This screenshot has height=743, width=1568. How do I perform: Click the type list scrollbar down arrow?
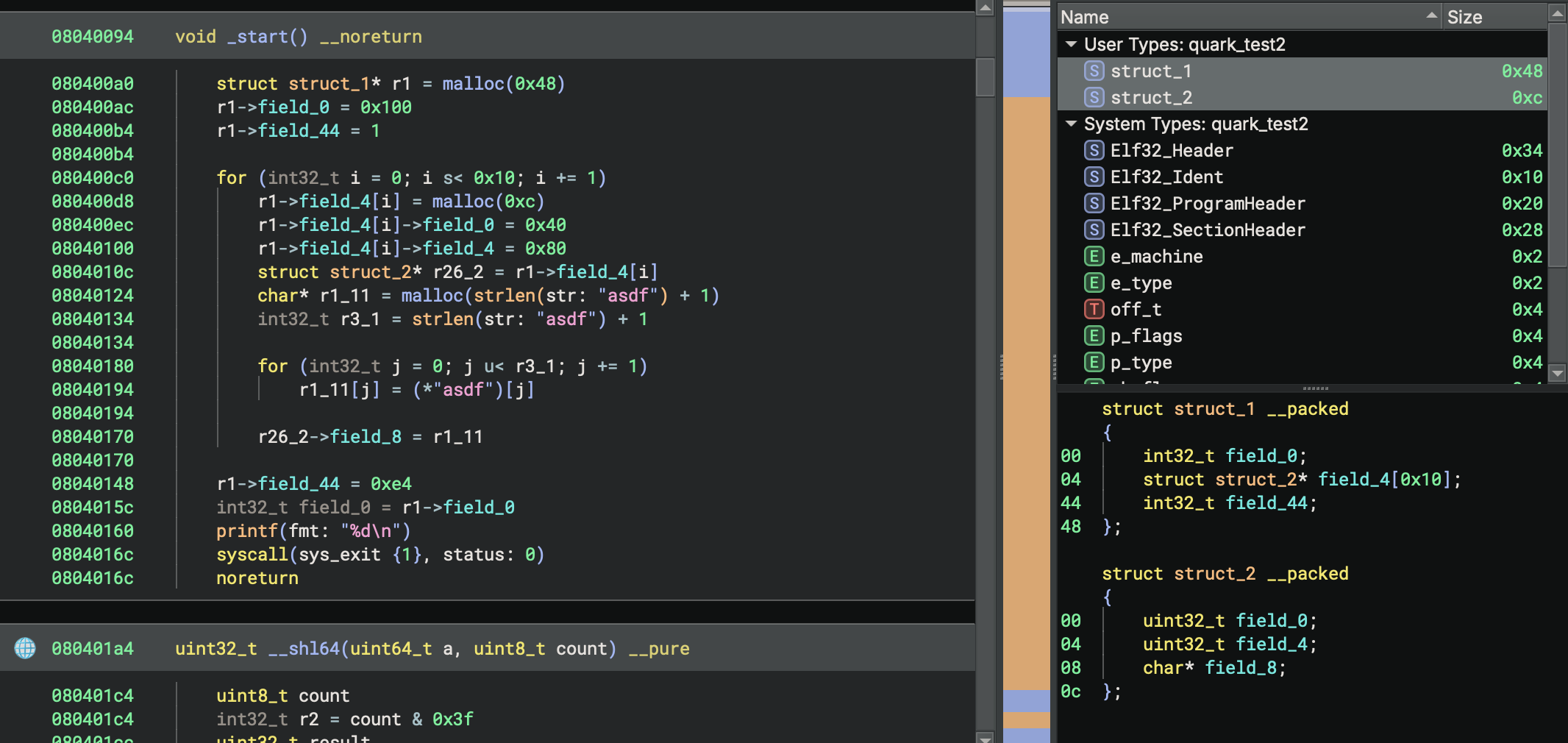click(1557, 373)
